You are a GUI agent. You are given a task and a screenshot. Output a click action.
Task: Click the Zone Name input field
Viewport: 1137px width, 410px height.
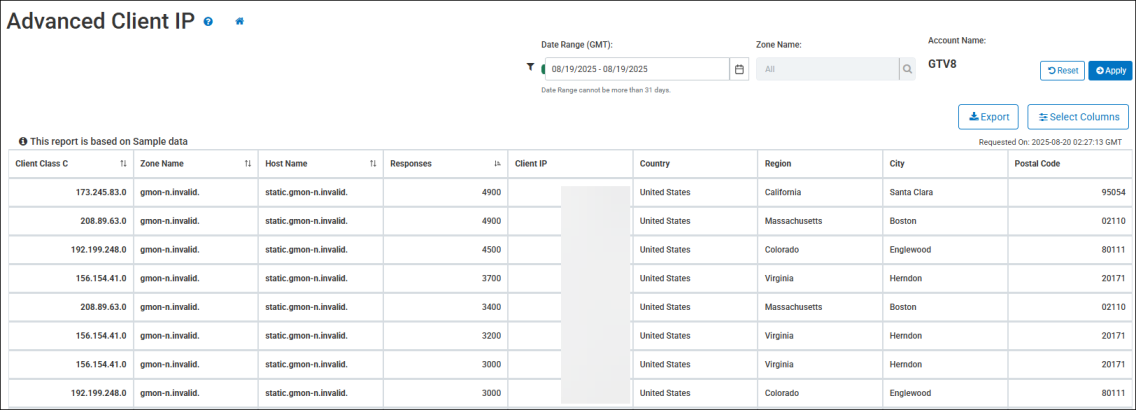point(827,69)
